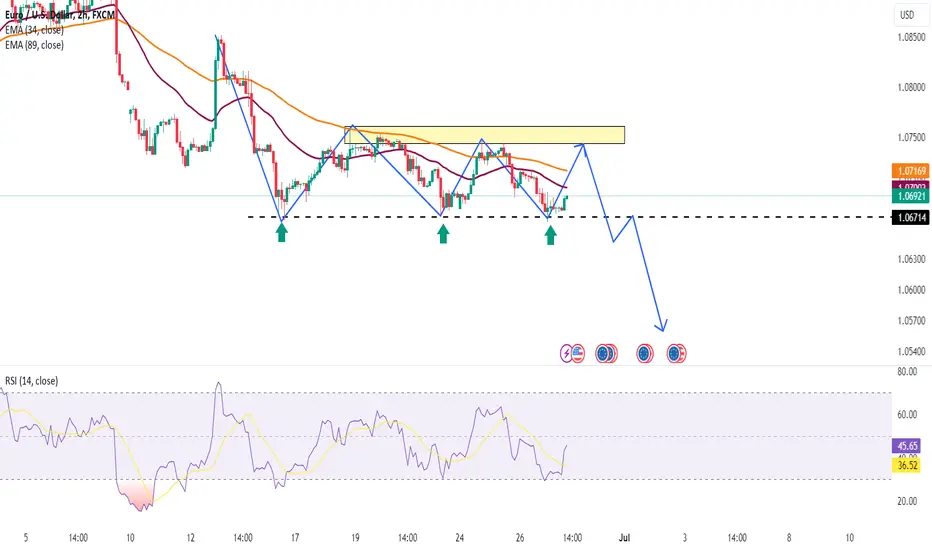Select the EMA (34, close) indicator legend
932x550 pixels.
click(34, 30)
